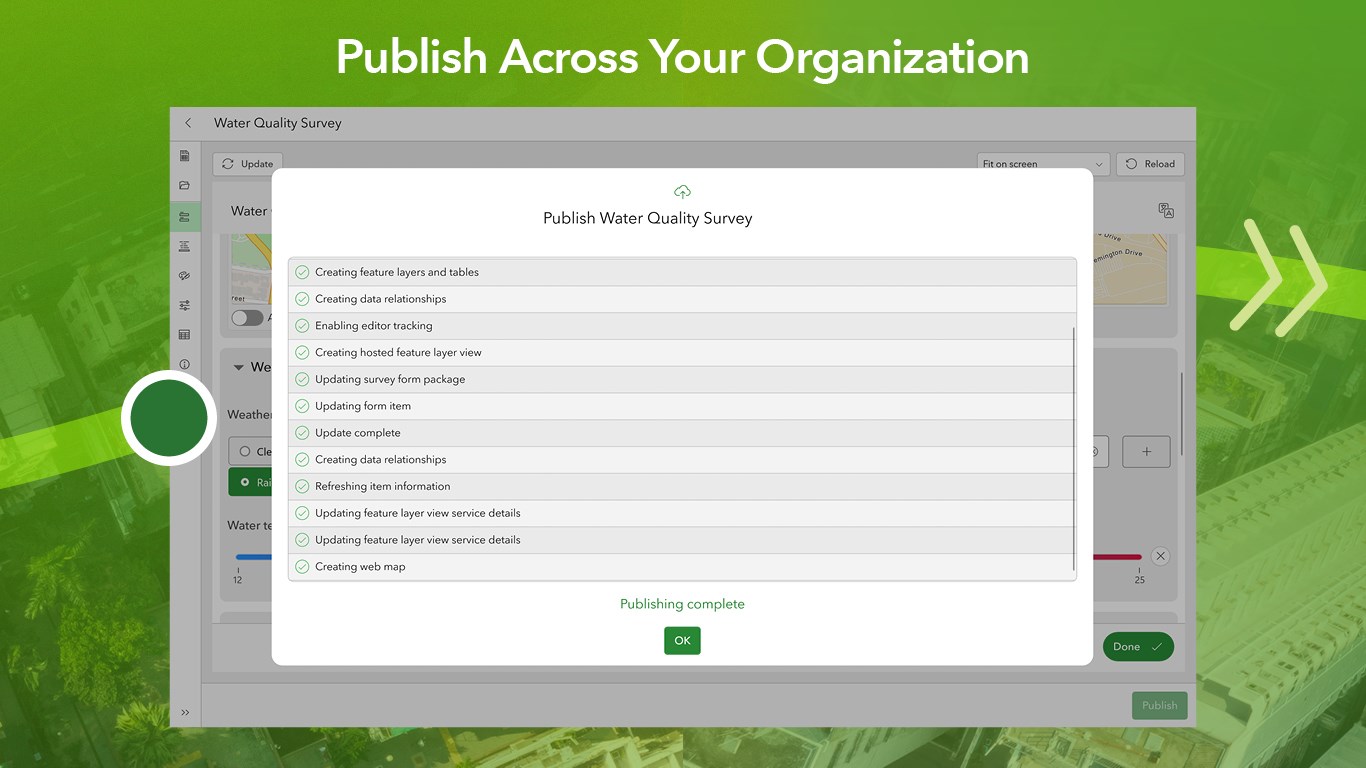Screen dimensions: 1366x768
Task: Open the Style palette icon in sidebar
Action: 185,276
